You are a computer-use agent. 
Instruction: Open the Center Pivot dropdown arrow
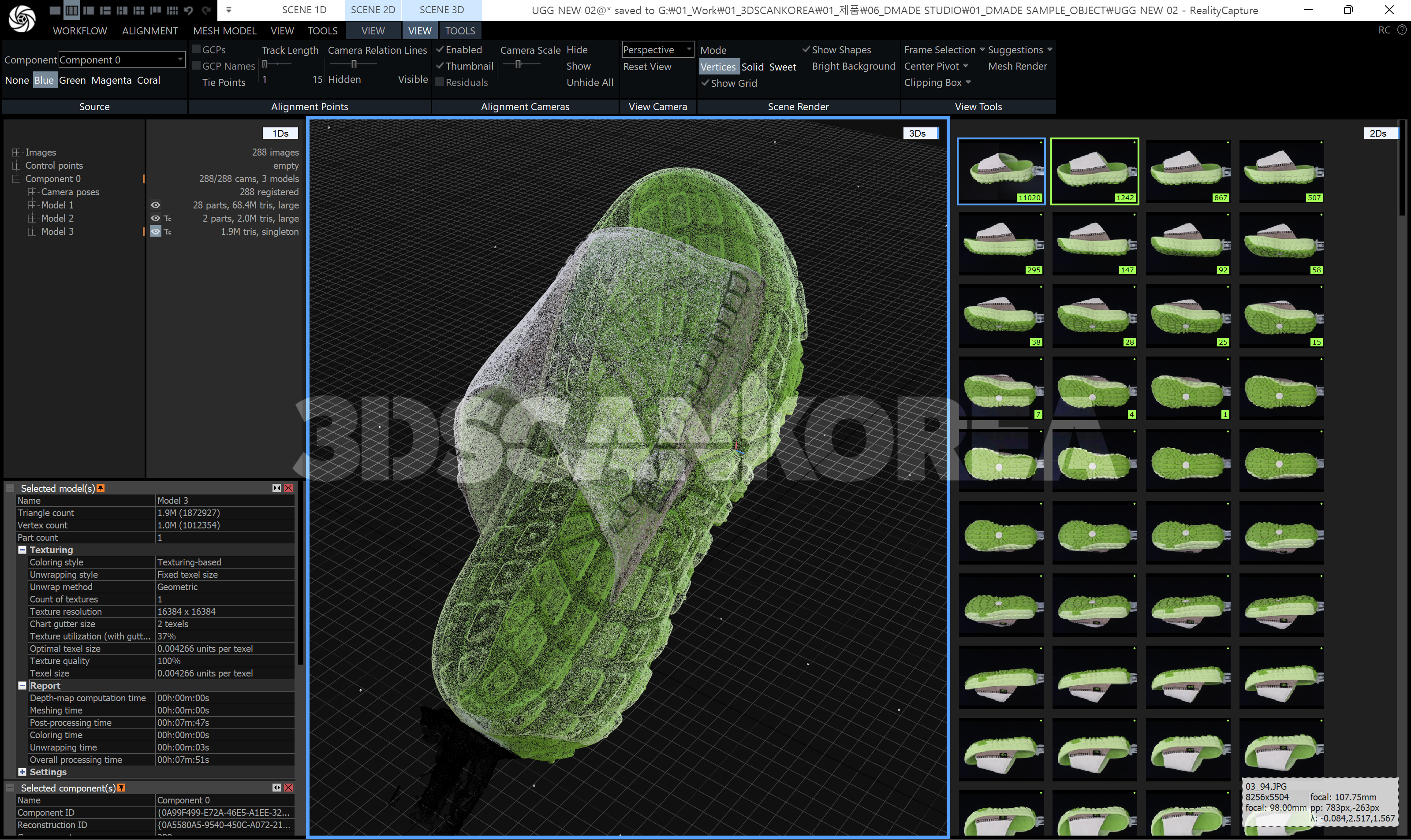(965, 66)
